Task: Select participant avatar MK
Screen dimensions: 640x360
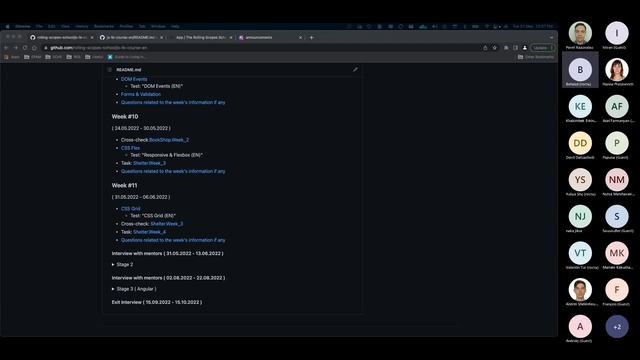Action: point(617,253)
